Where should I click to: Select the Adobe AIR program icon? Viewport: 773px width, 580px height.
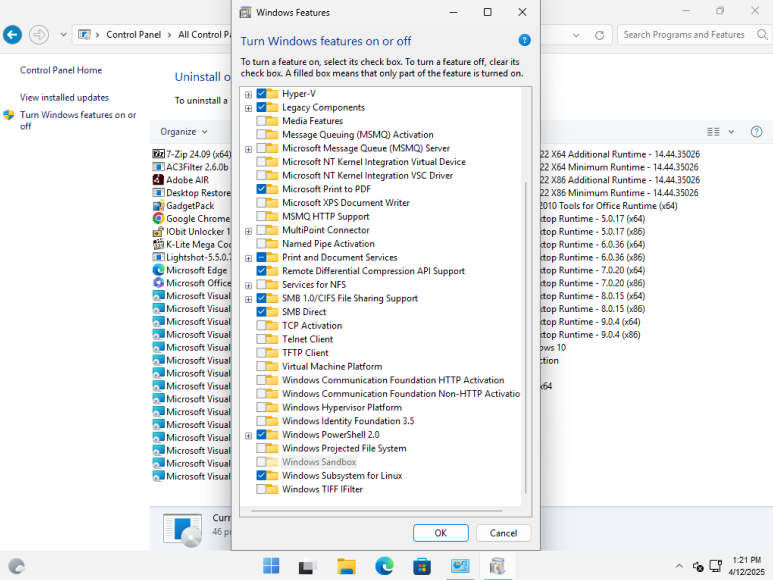tap(158, 180)
